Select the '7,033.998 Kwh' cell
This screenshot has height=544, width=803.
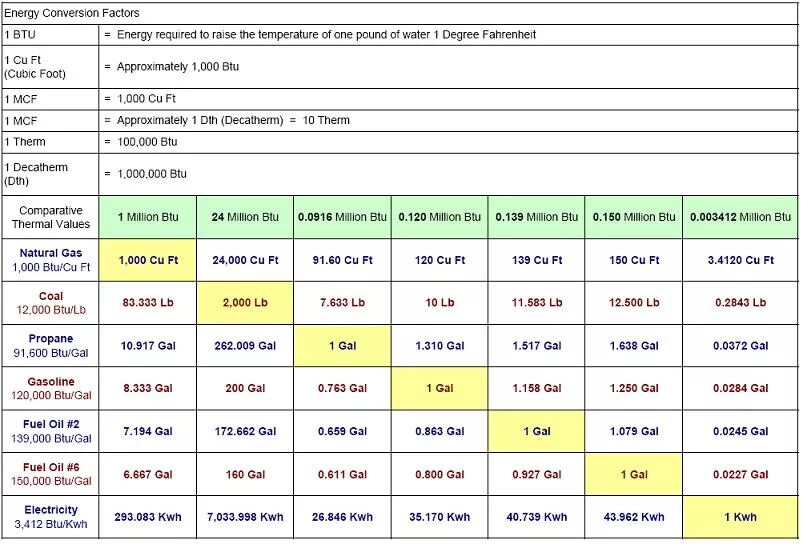[x=245, y=517]
